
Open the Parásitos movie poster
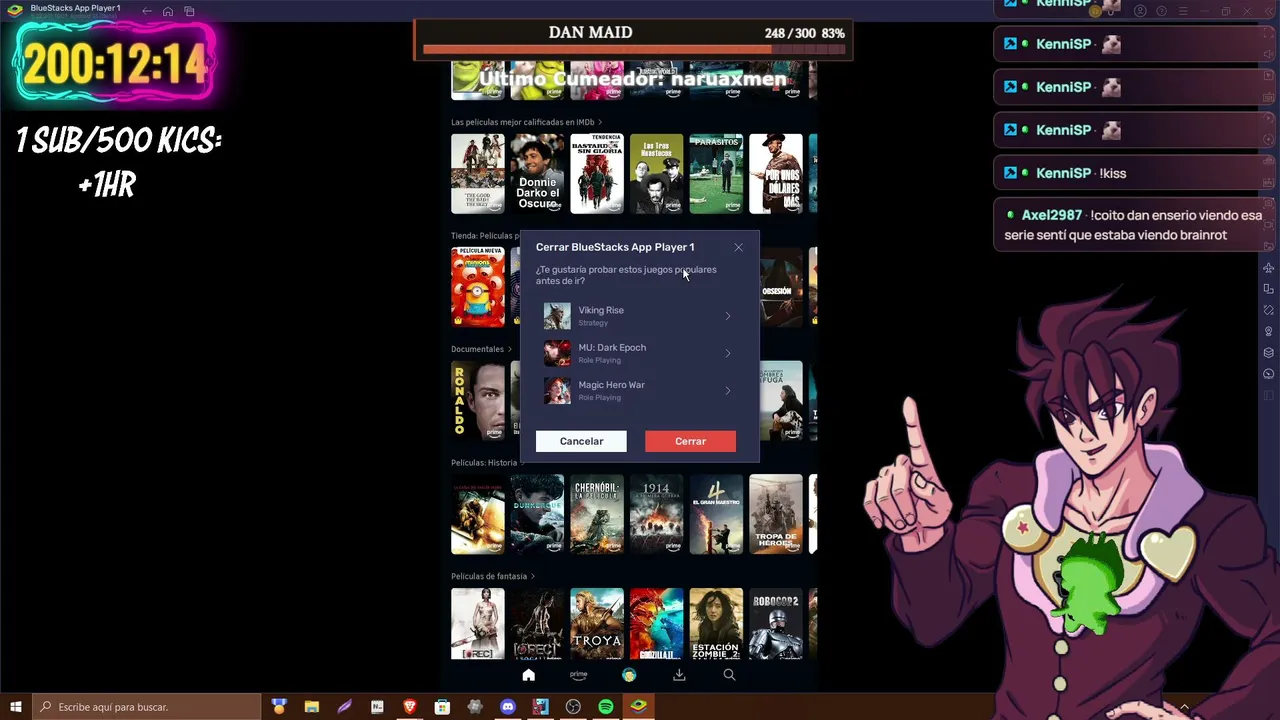[x=716, y=174]
